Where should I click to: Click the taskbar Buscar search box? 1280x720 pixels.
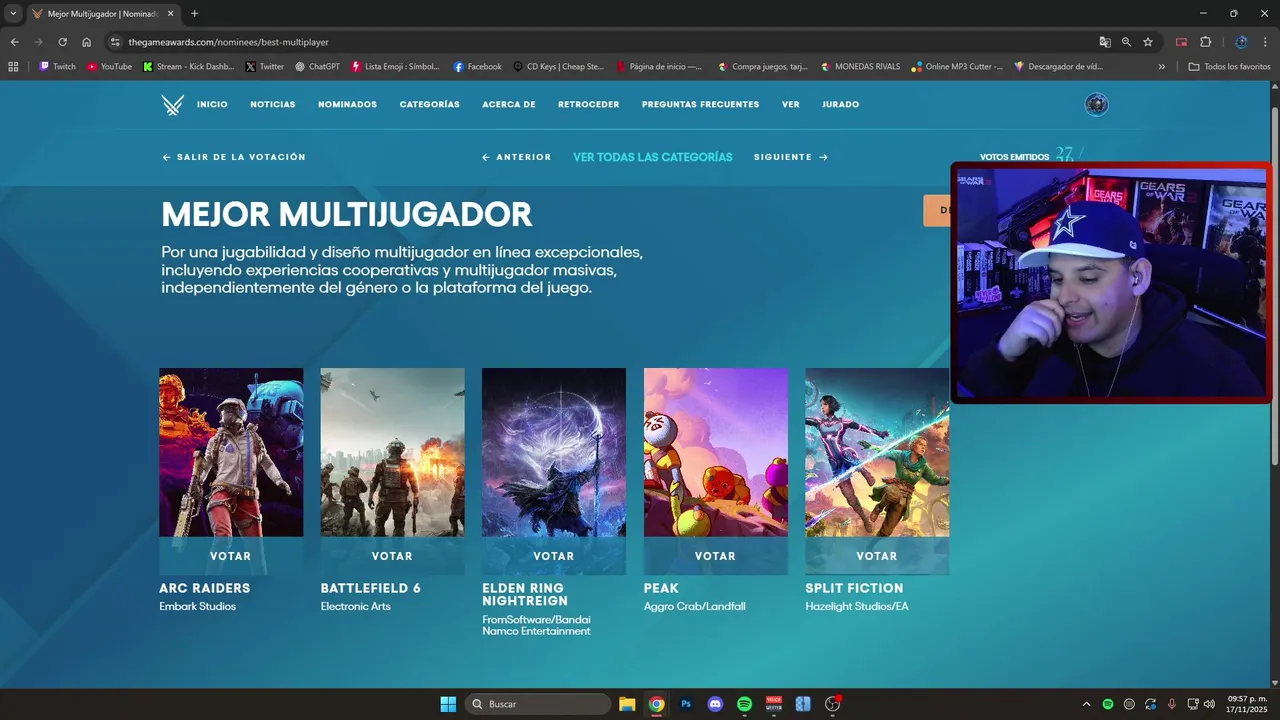click(538, 704)
